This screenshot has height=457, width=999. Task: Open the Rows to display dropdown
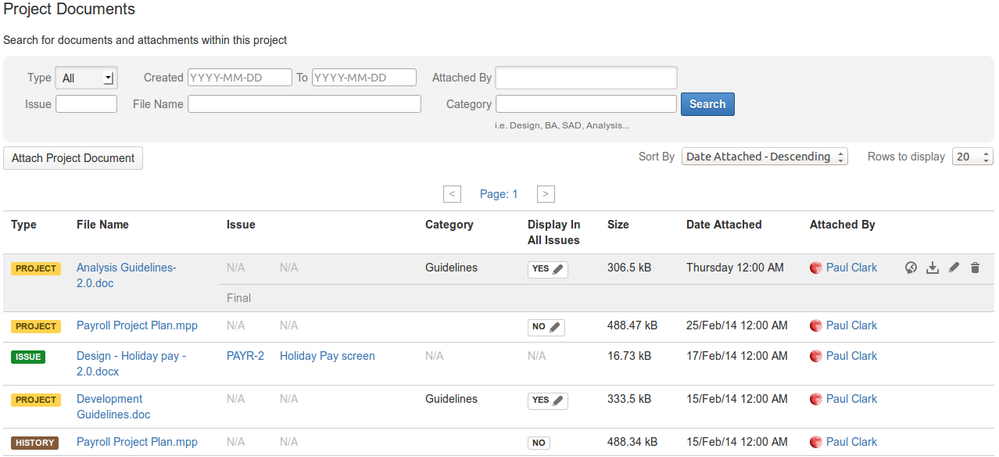[x=973, y=157]
